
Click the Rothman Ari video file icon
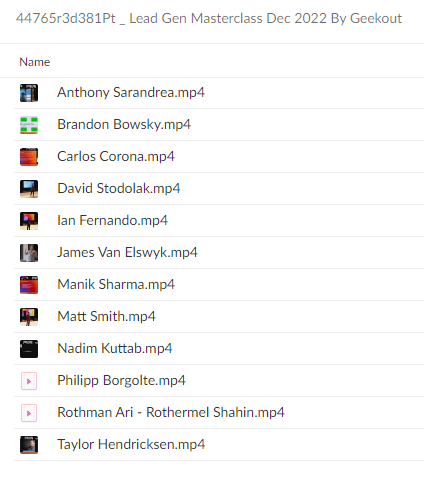coord(29,413)
